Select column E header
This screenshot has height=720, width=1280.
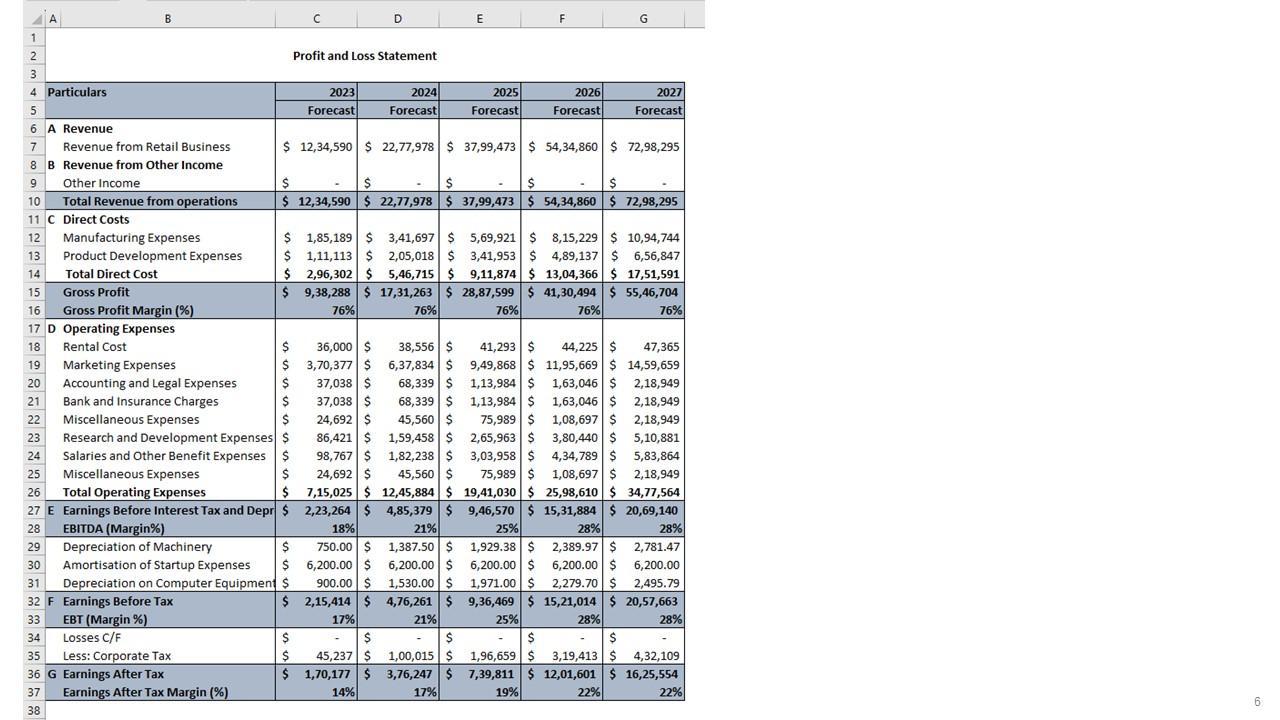point(479,19)
